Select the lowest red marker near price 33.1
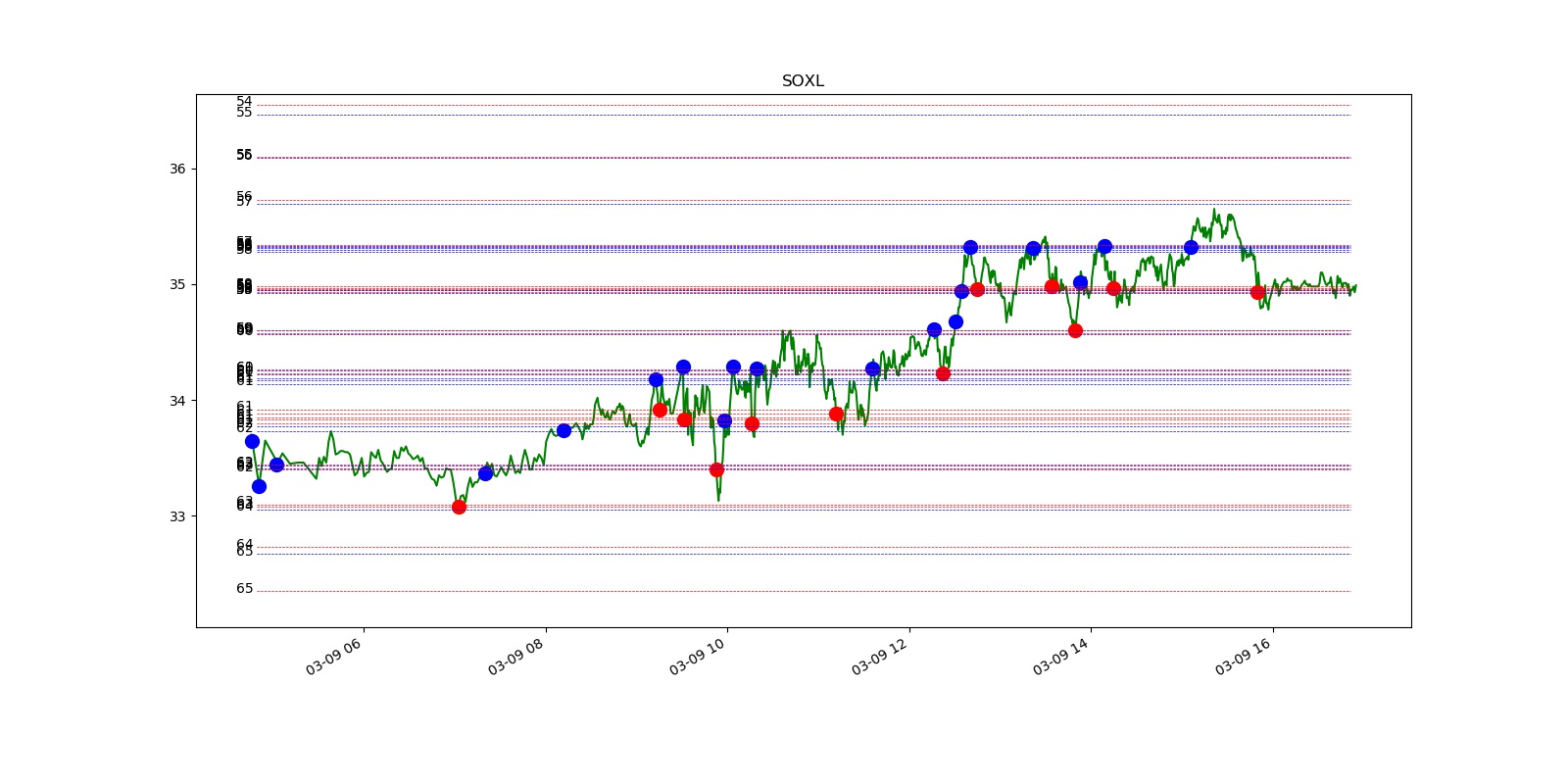This screenshot has height=784, width=1568. [x=459, y=507]
